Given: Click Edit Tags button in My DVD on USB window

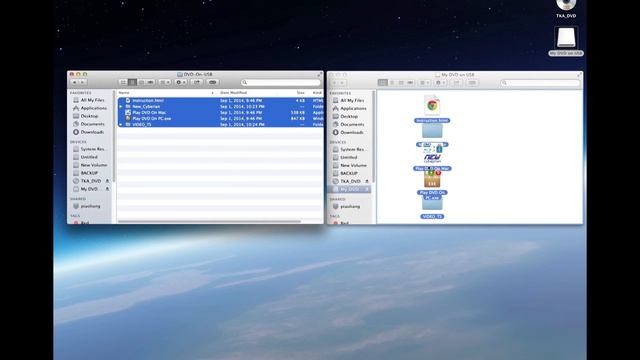Looking at the screenshot, I should (472, 83).
